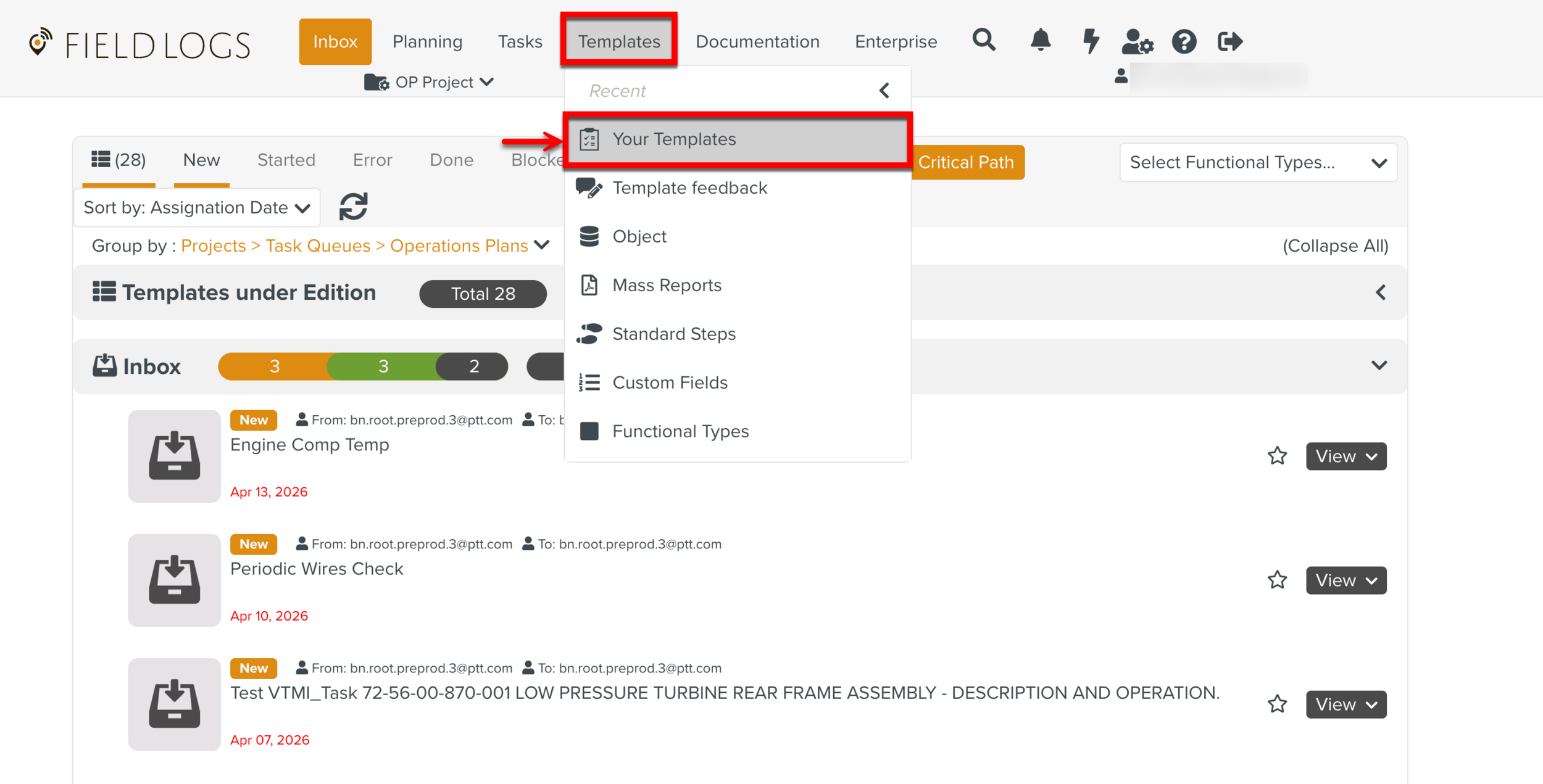This screenshot has height=784, width=1543.
Task: Star the Test VTMI_Task item
Action: [x=1277, y=704]
